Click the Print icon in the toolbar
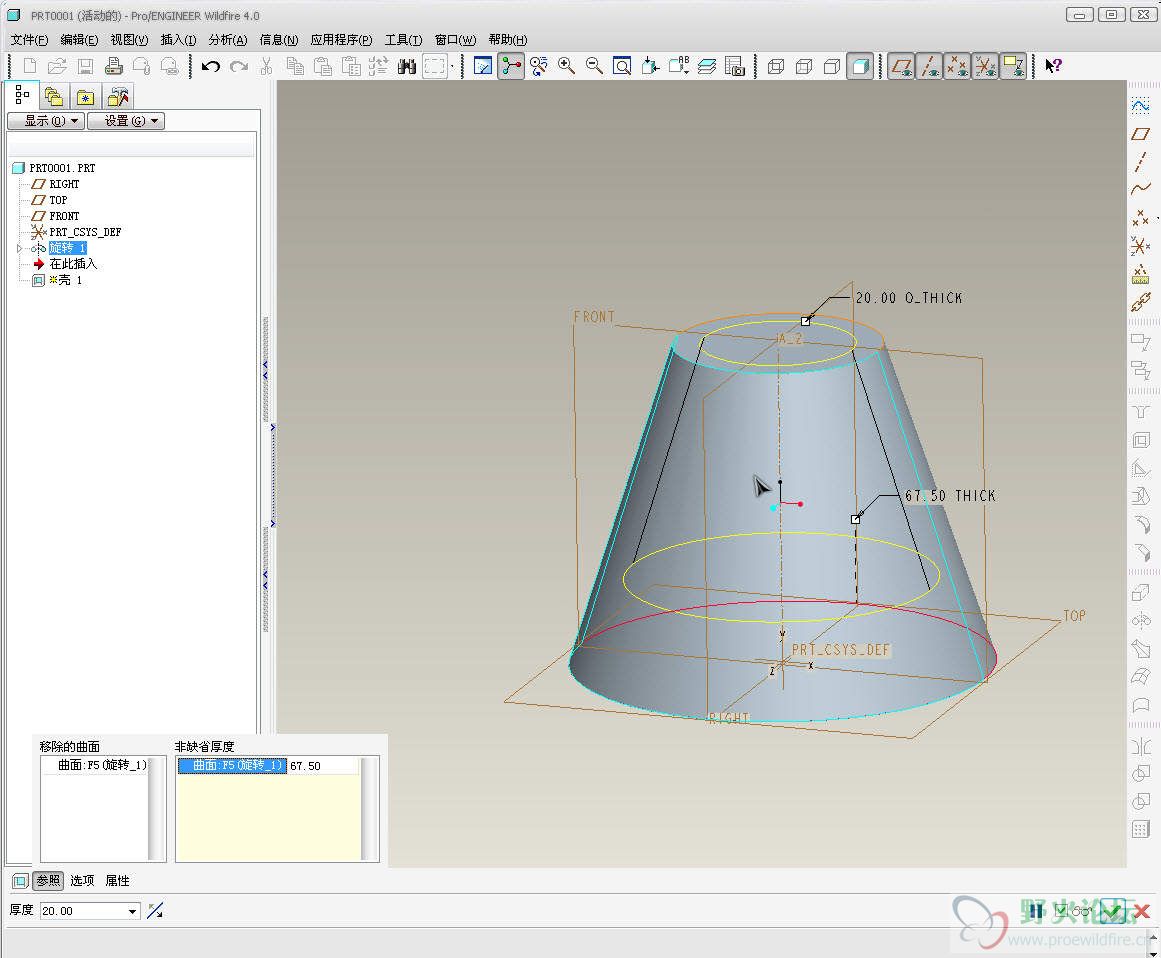The image size is (1161, 958). (x=113, y=67)
